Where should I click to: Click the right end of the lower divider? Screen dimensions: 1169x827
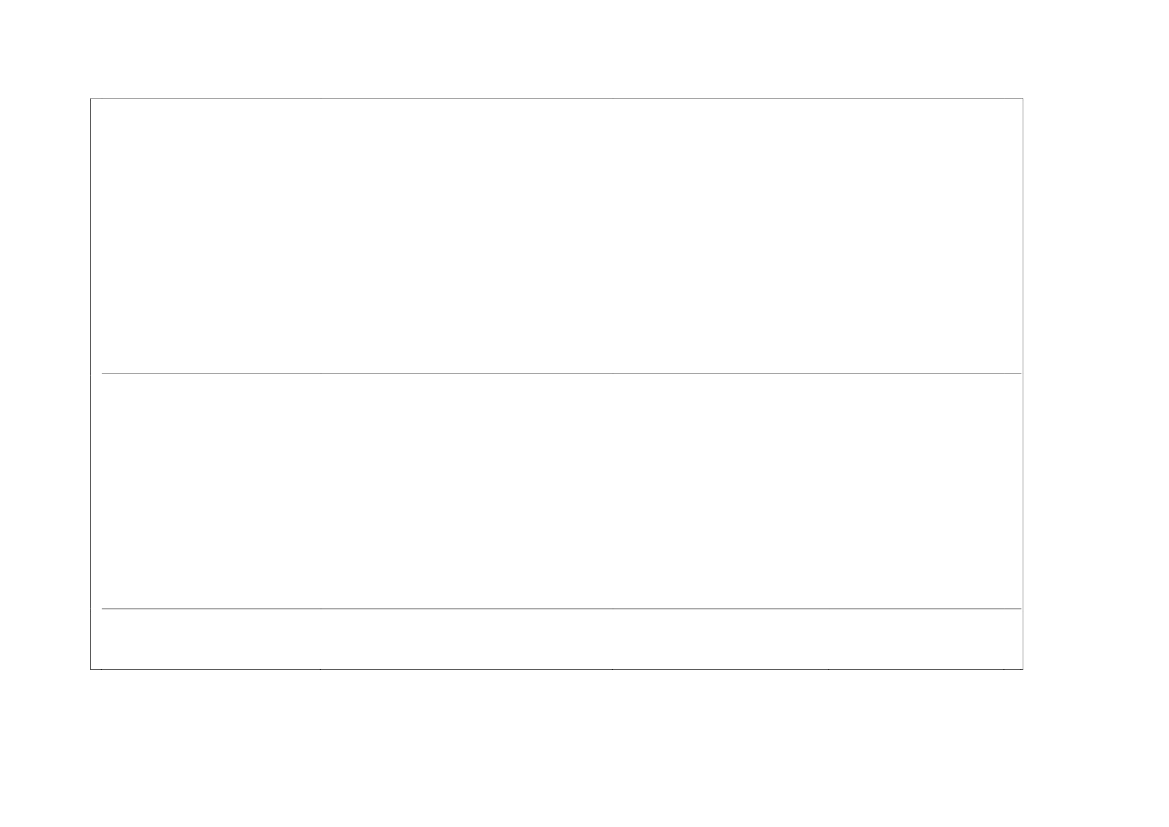(1020, 608)
